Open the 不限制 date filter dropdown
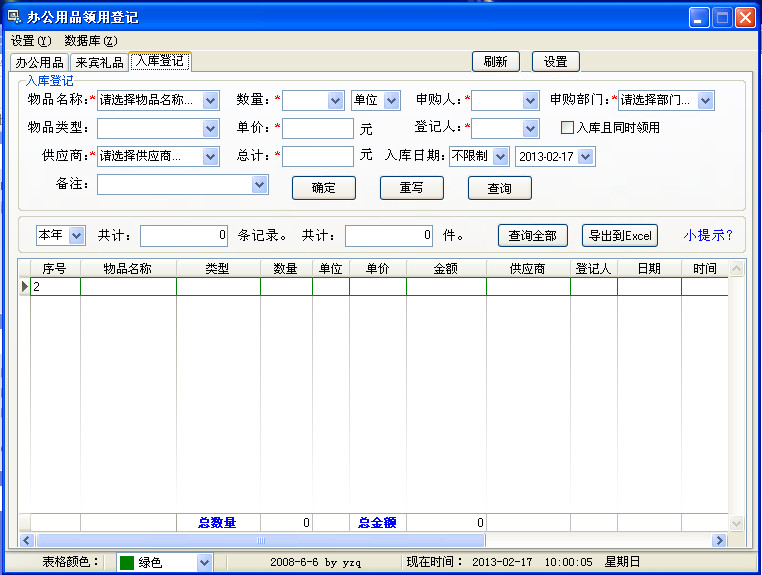This screenshot has width=762, height=575. pyautogui.click(x=501, y=157)
